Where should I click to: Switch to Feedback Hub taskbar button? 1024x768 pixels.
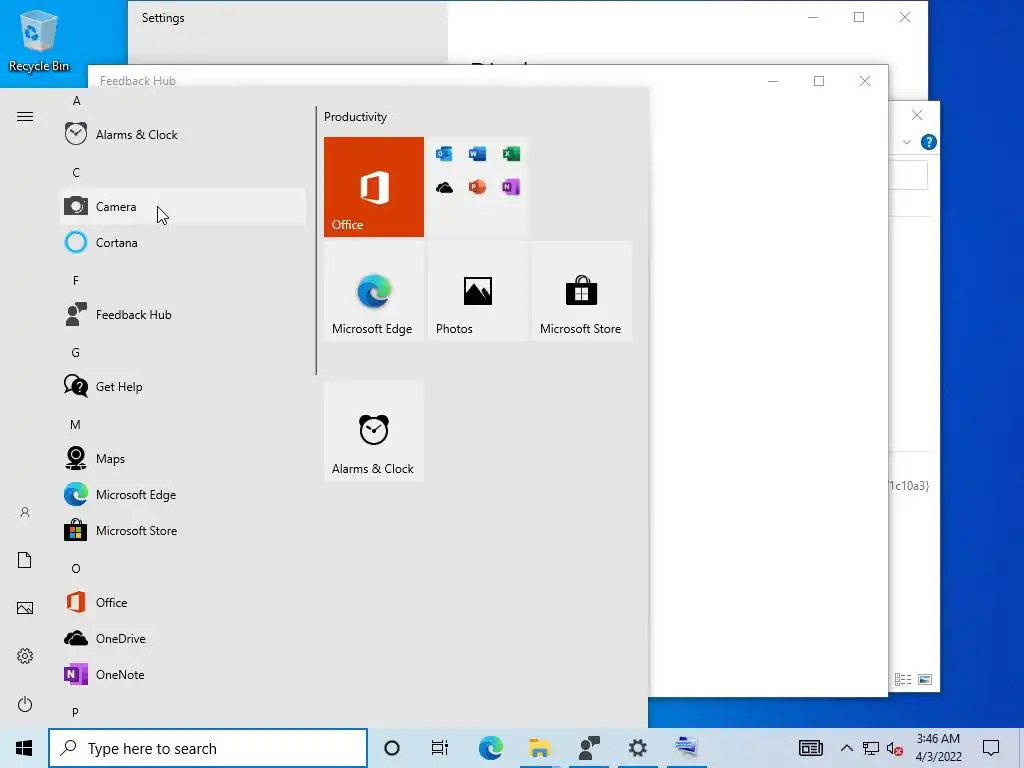588,748
